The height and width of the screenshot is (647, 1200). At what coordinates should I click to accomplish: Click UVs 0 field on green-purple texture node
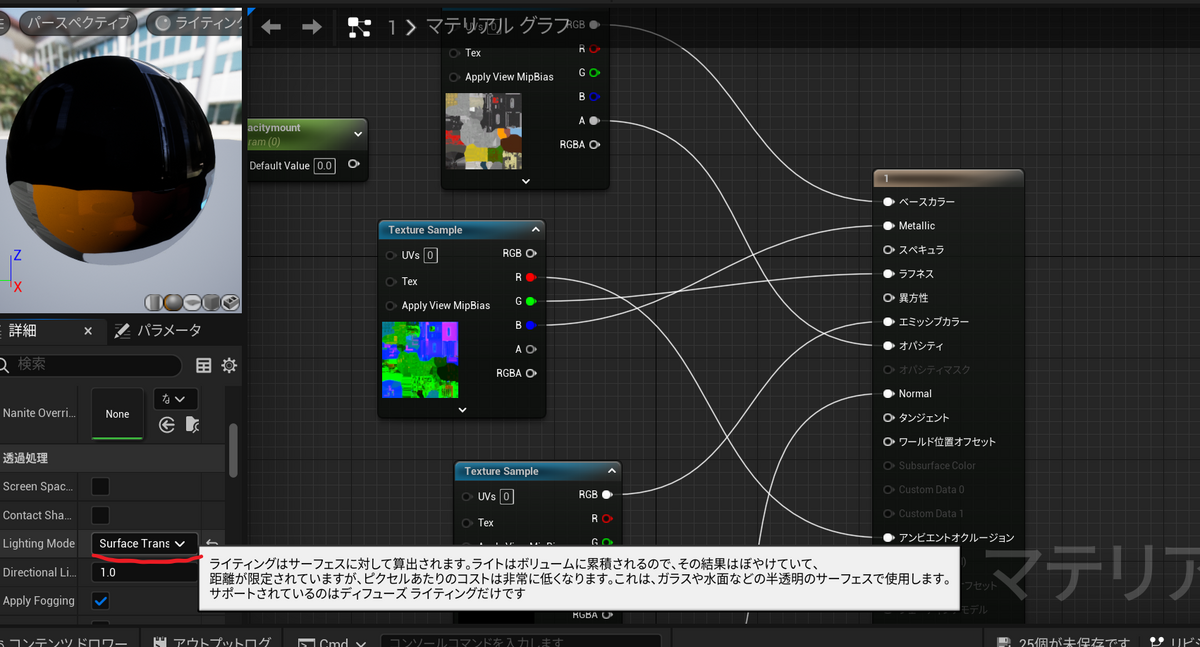click(x=430, y=255)
